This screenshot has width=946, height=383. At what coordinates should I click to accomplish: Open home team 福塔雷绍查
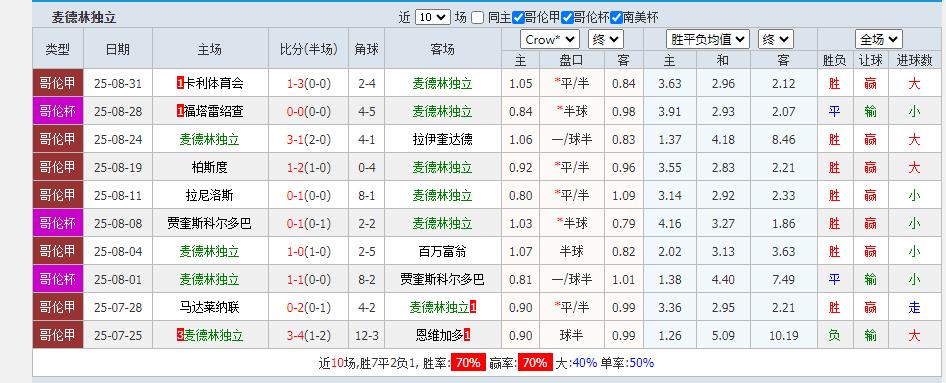pos(214,111)
